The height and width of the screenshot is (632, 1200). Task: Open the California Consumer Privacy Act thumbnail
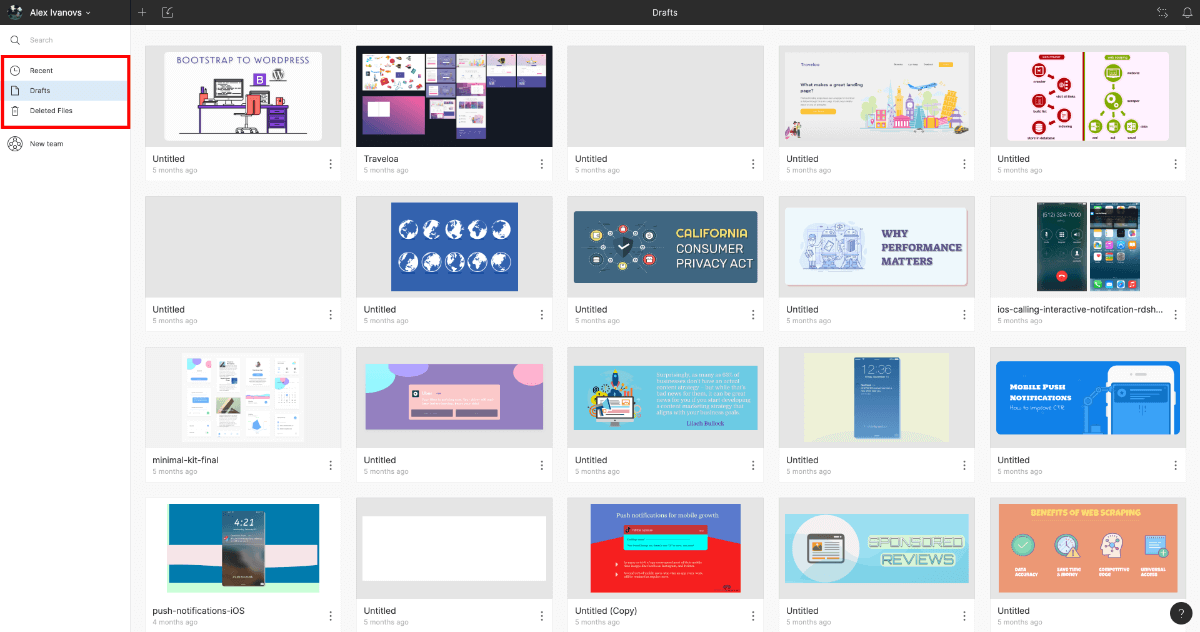coord(665,246)
